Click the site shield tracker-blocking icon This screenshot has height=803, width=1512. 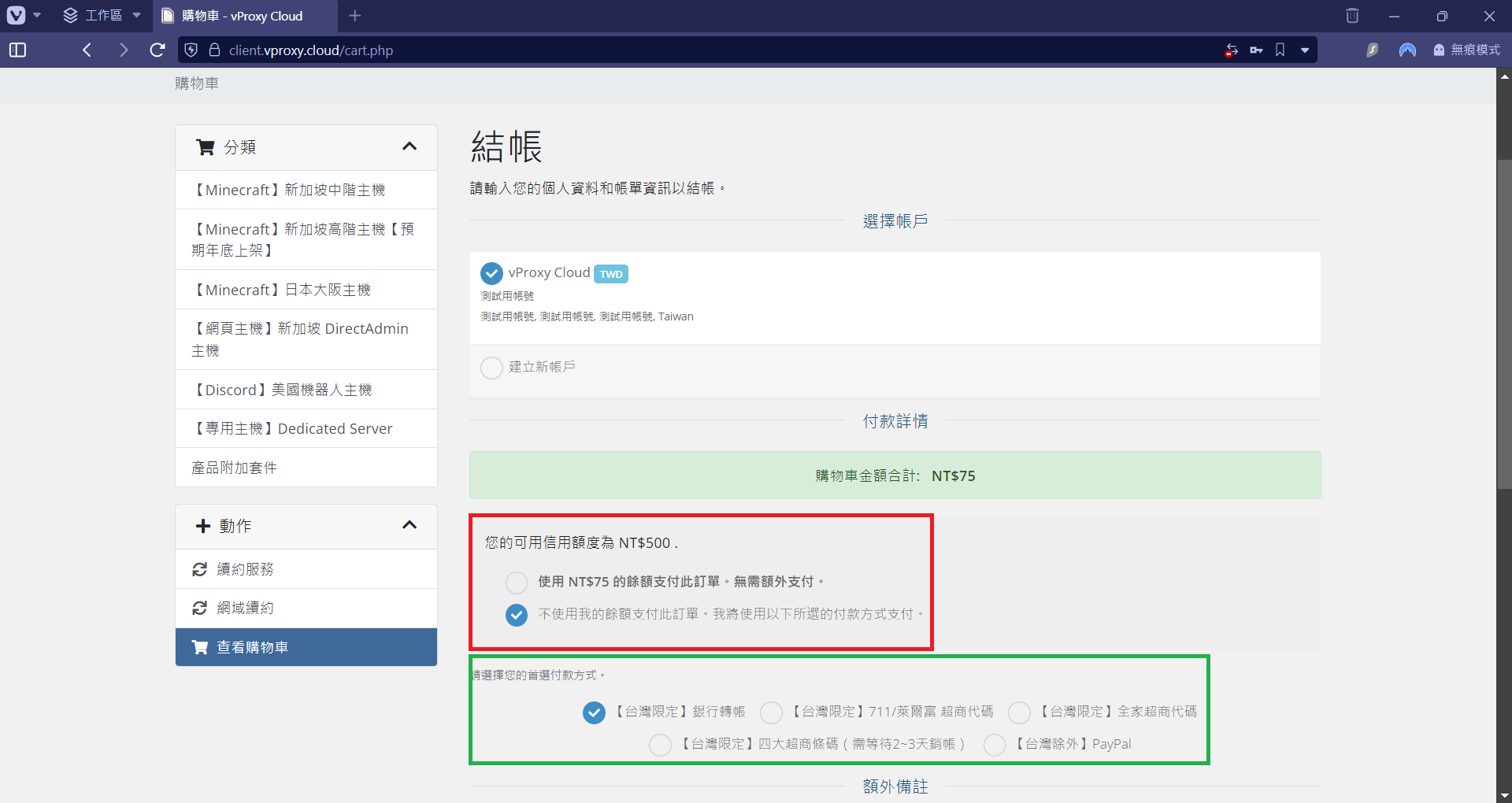tap(191, 50)
